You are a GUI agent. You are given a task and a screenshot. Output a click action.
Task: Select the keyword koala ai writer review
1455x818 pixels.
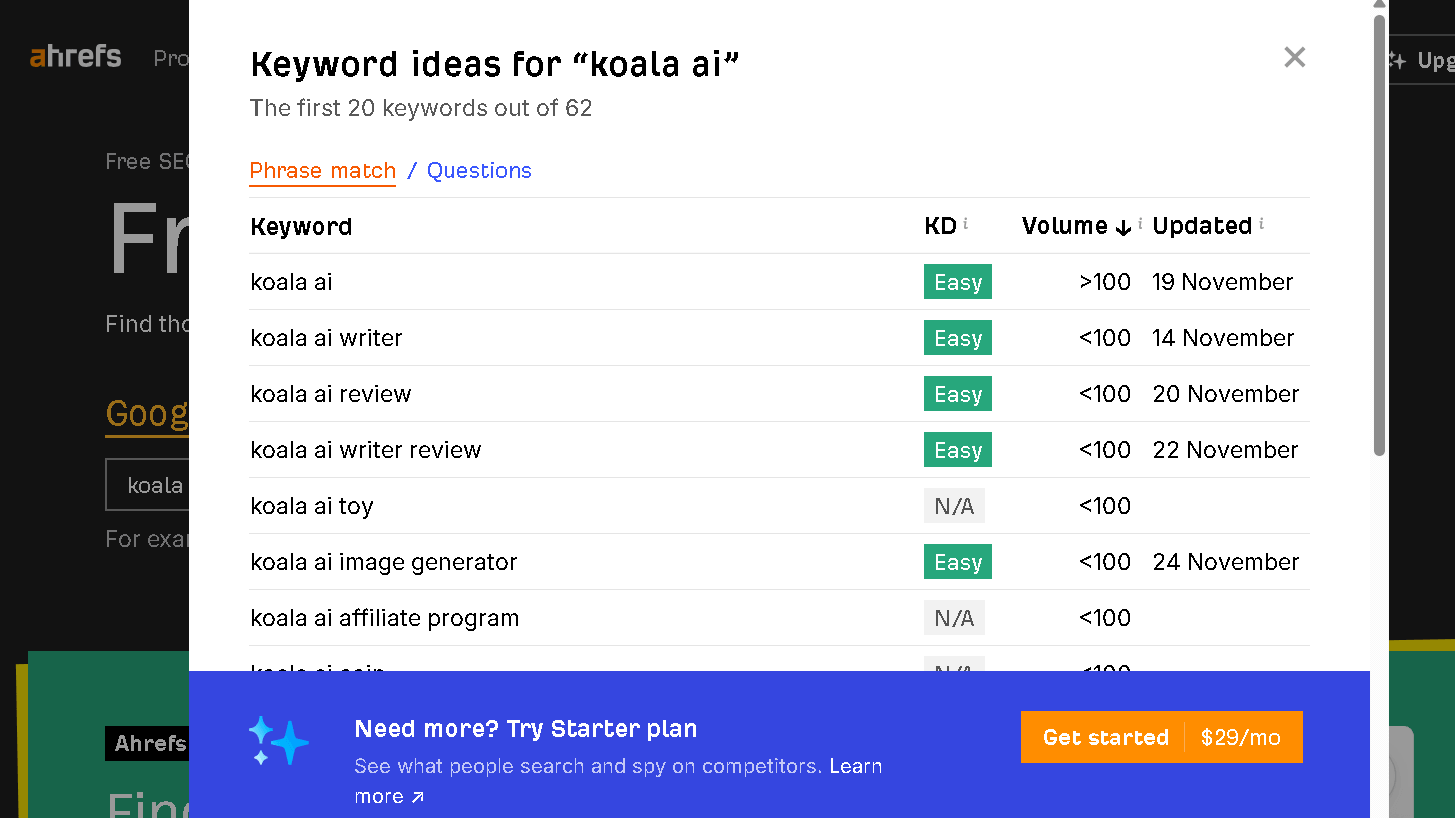click(x=366, y=449)
